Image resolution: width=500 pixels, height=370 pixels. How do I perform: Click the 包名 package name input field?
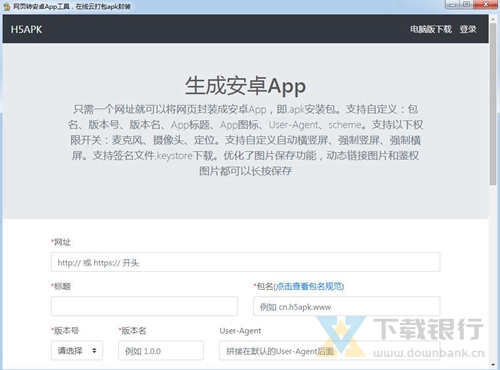[347, 306]
